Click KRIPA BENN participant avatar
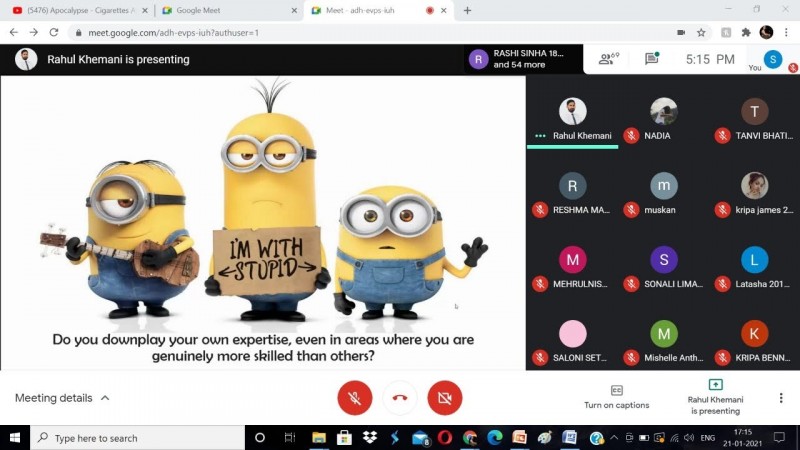The image size is (800, 450). click(754, 334)
